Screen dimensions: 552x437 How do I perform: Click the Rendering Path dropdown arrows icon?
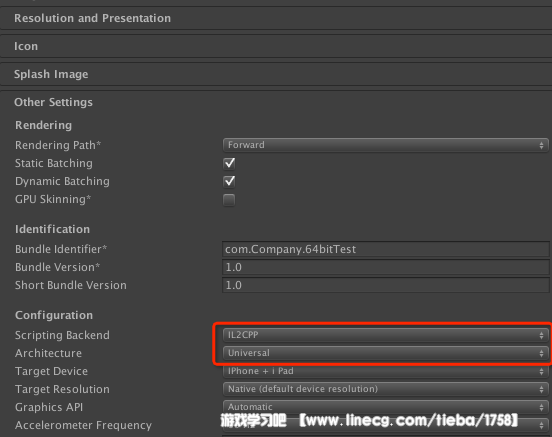(x=541, y=145)
